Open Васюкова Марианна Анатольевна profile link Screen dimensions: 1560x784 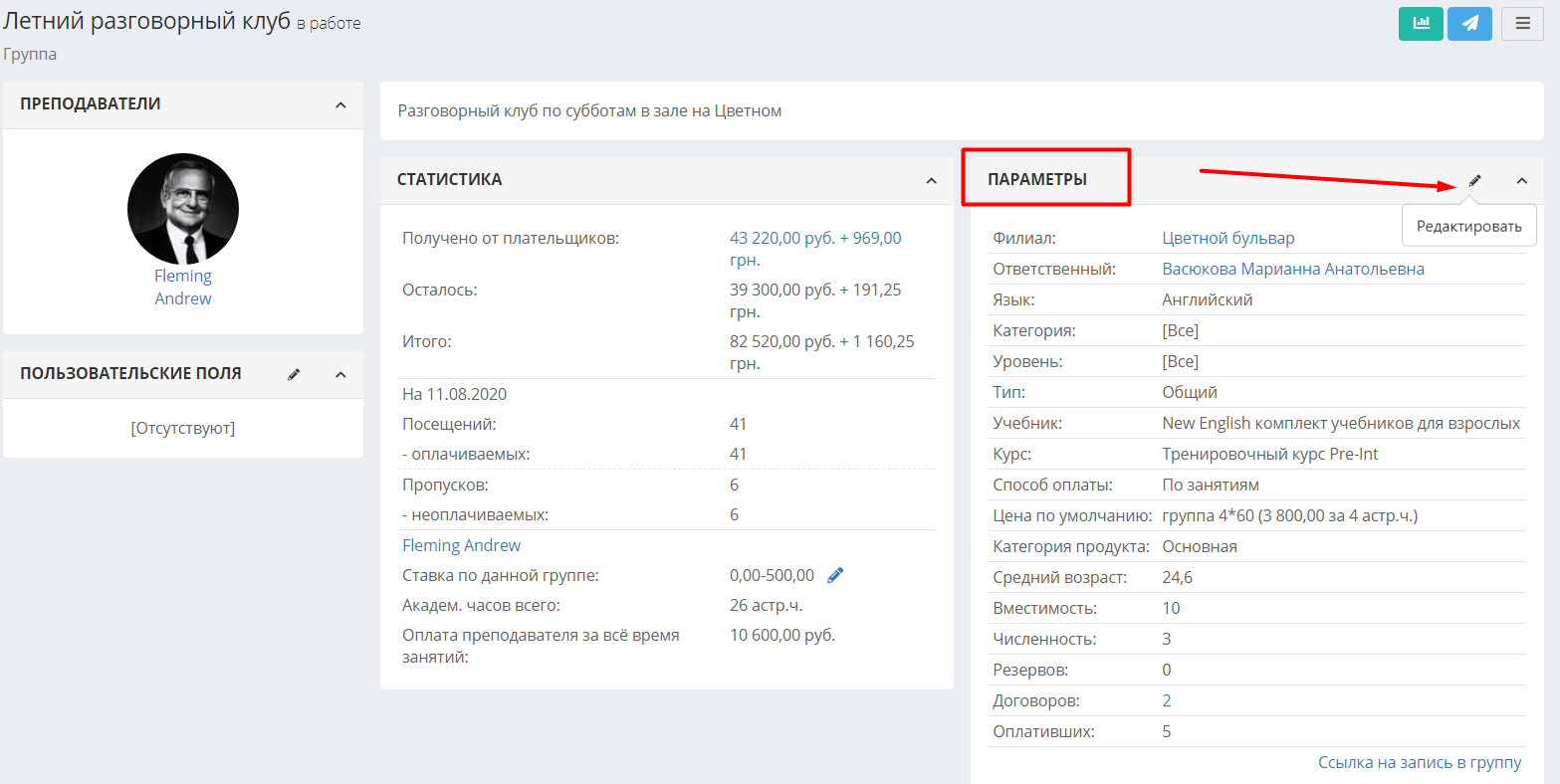coord(1293,269)
